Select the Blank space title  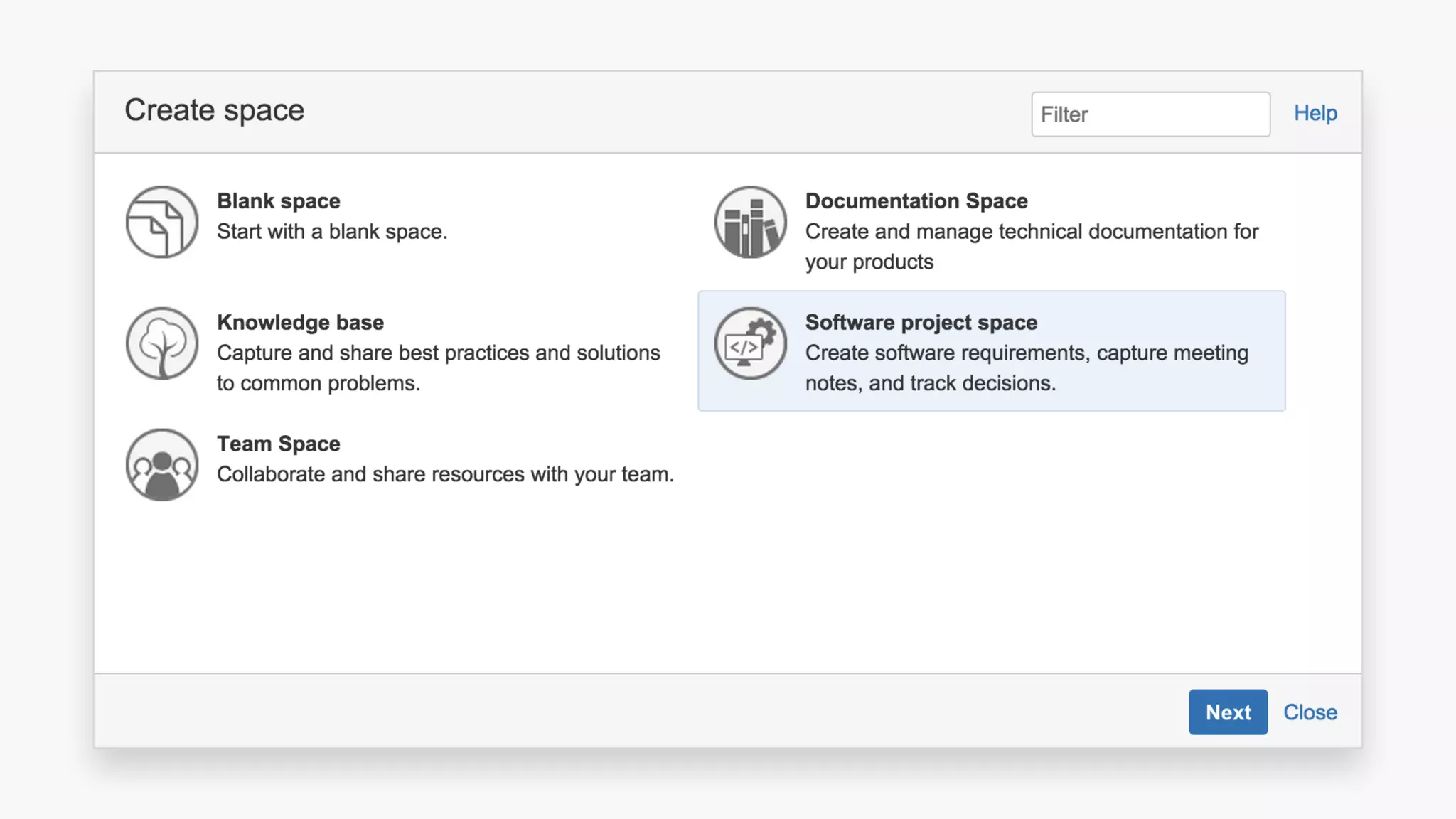click(278, 201)
